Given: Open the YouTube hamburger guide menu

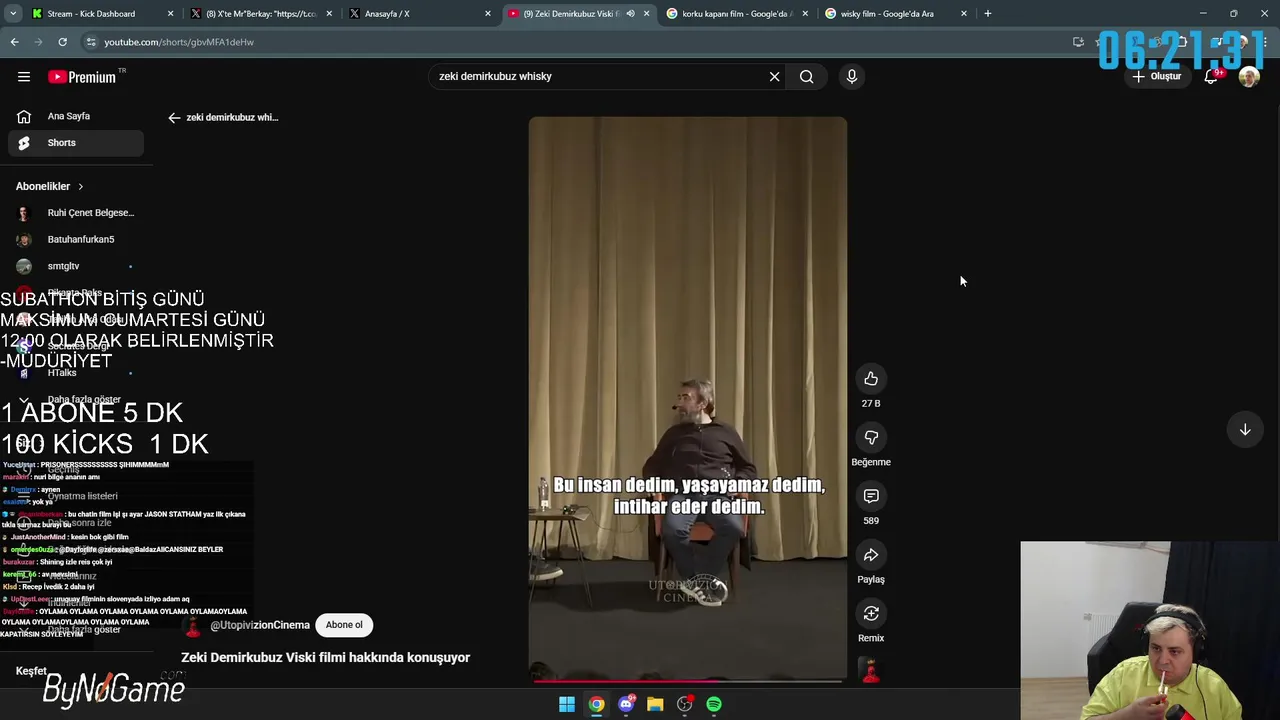Looking at the screenshot, I should point(24,76).
